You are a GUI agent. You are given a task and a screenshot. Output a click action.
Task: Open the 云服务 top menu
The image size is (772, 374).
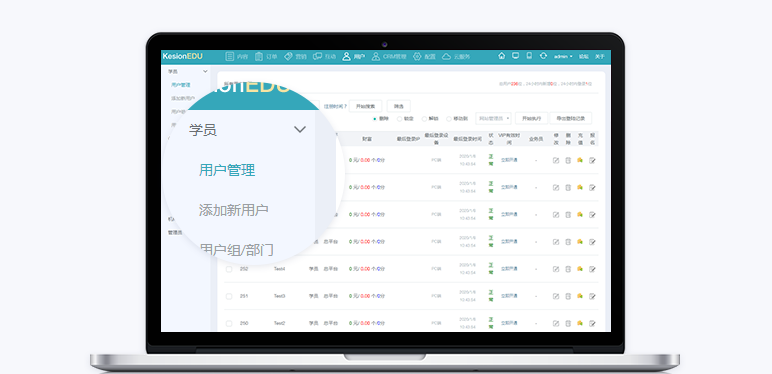[x=456, y=57]
